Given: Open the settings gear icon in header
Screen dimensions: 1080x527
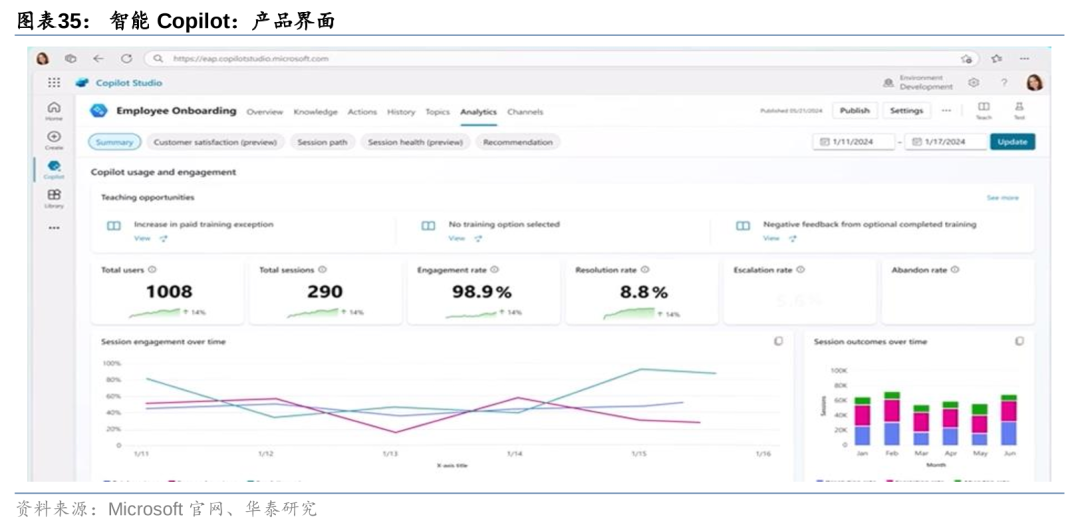Looking at the screenshot, I should (974, 83).
